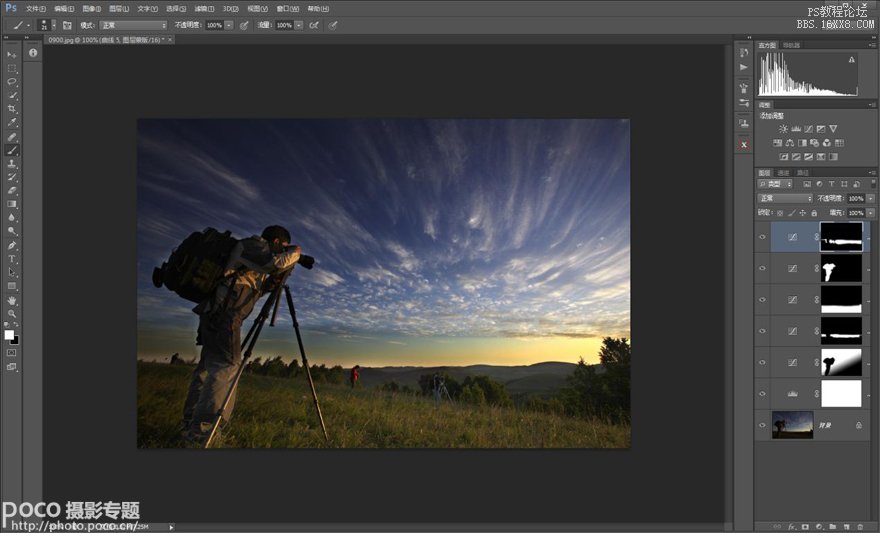This screenshot has width=880, height=533.
Task: Select the Quick Selection tool
Action: point(11,95)
